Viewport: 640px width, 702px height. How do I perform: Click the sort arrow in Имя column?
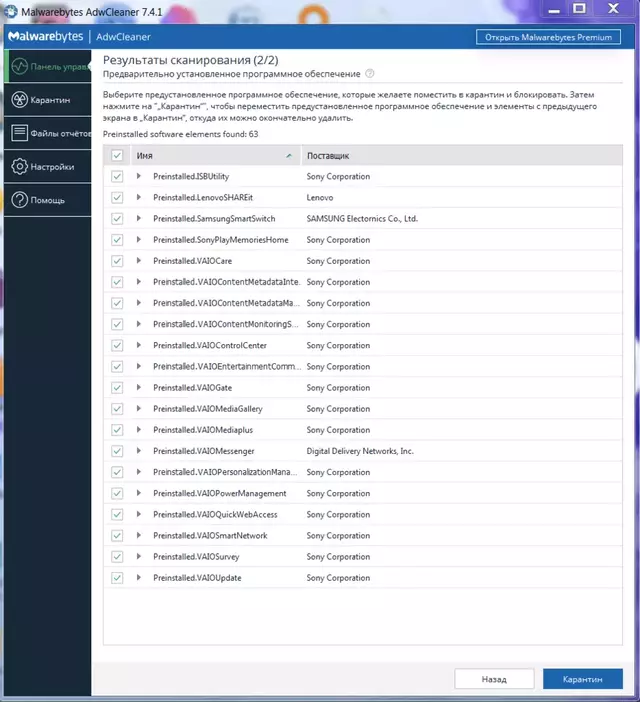[x=289, y=156]
